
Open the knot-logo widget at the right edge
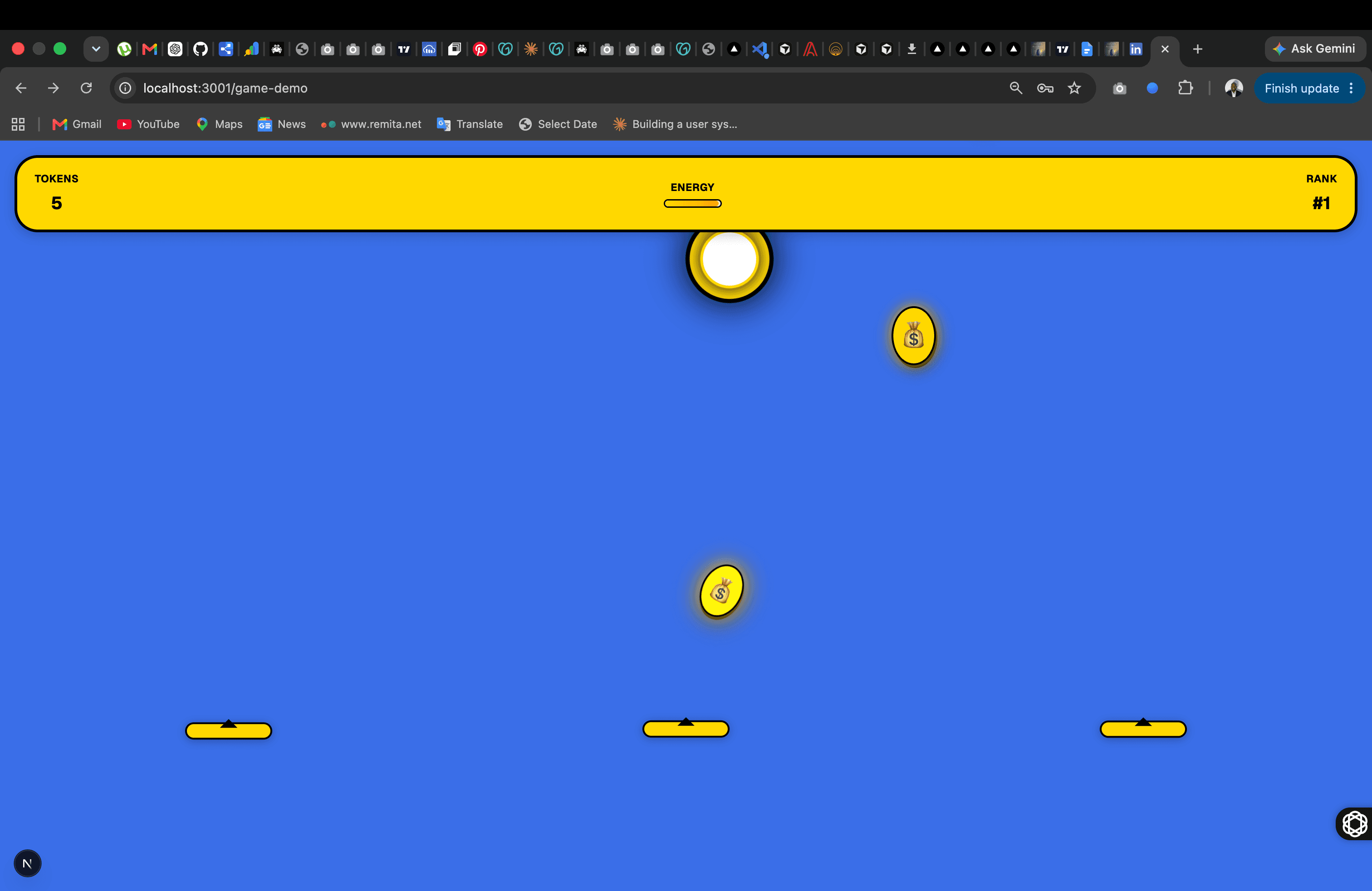point(1354,823)
